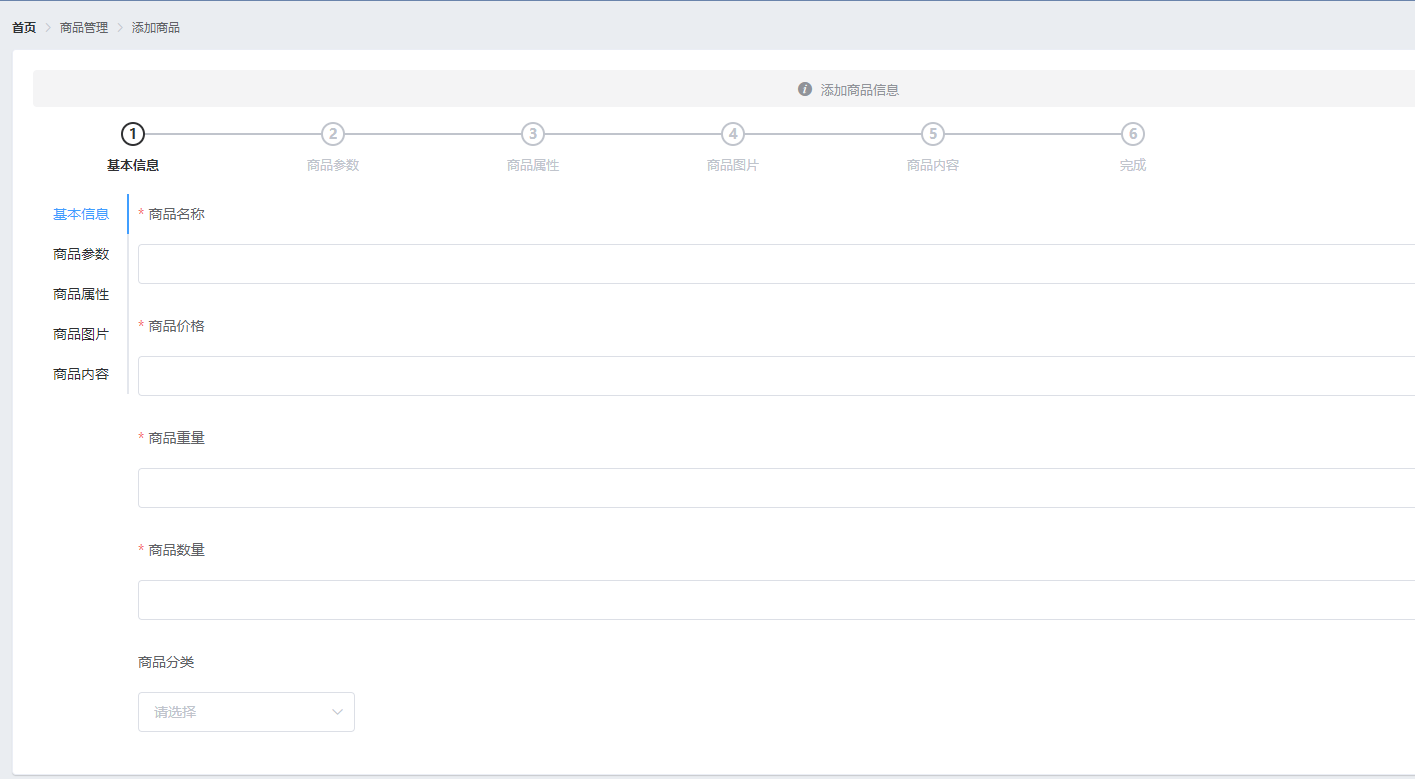
Task: Switch to the 商品内容 side tab
Action: click(81, 374)
